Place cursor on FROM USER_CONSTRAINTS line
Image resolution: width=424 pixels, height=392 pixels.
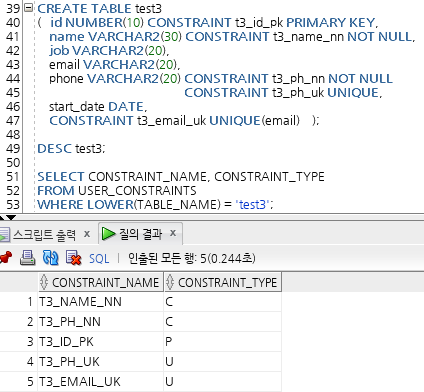(117, 191)
